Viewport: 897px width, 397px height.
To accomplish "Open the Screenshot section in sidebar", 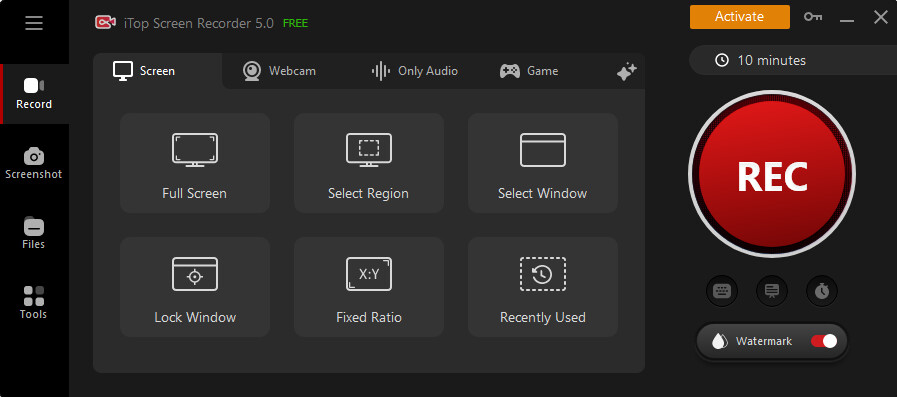I will click(x=34, y=164).
